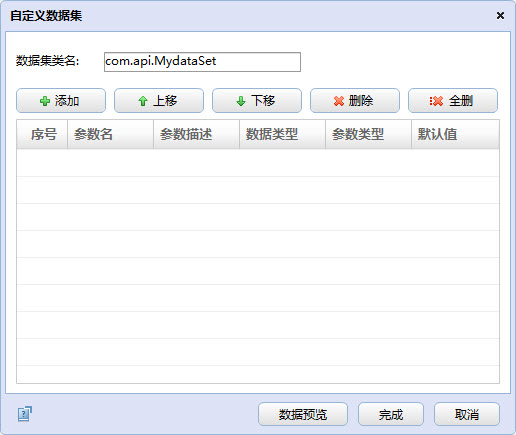
Task: Open the help icon in the footer
Action: coord(25,414)
